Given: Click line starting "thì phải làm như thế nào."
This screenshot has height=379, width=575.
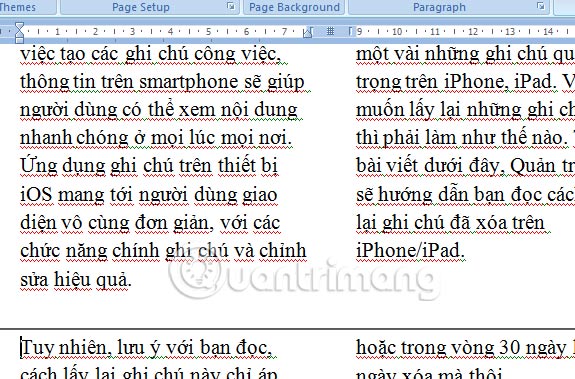Looking at the screenshot, I should [x=465, y=138].
